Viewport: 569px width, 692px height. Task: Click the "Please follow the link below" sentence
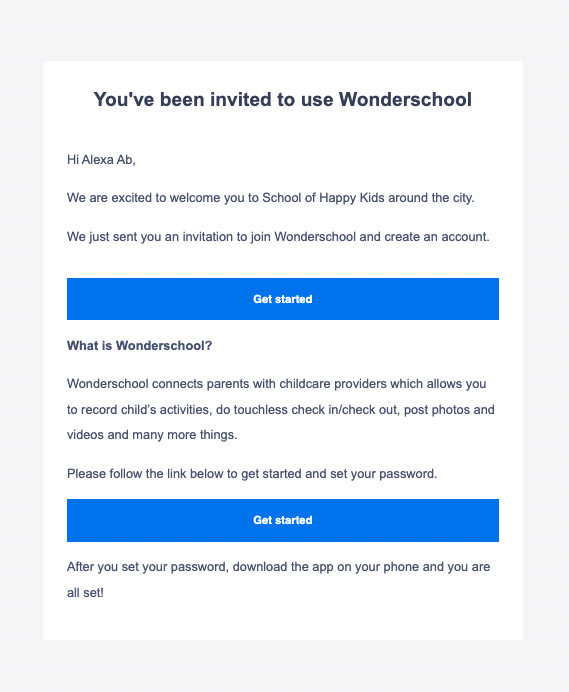pos(252,474)
